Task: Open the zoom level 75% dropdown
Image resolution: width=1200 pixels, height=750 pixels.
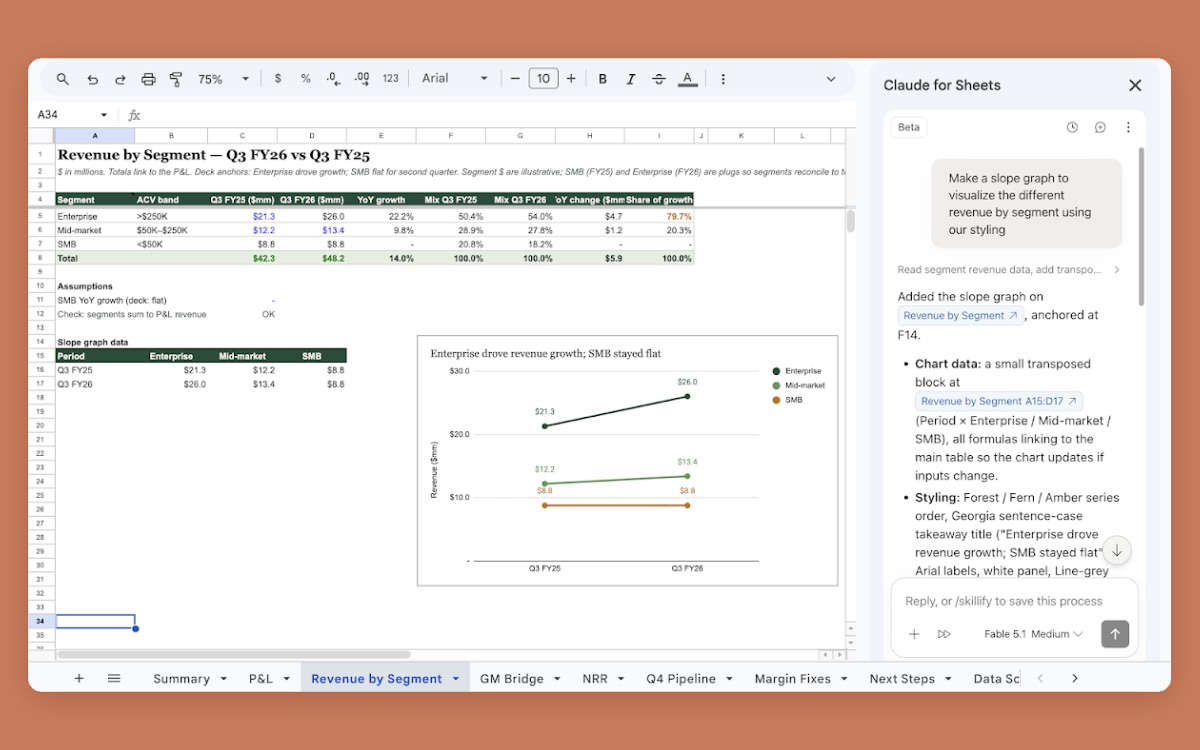Action: 223,79
